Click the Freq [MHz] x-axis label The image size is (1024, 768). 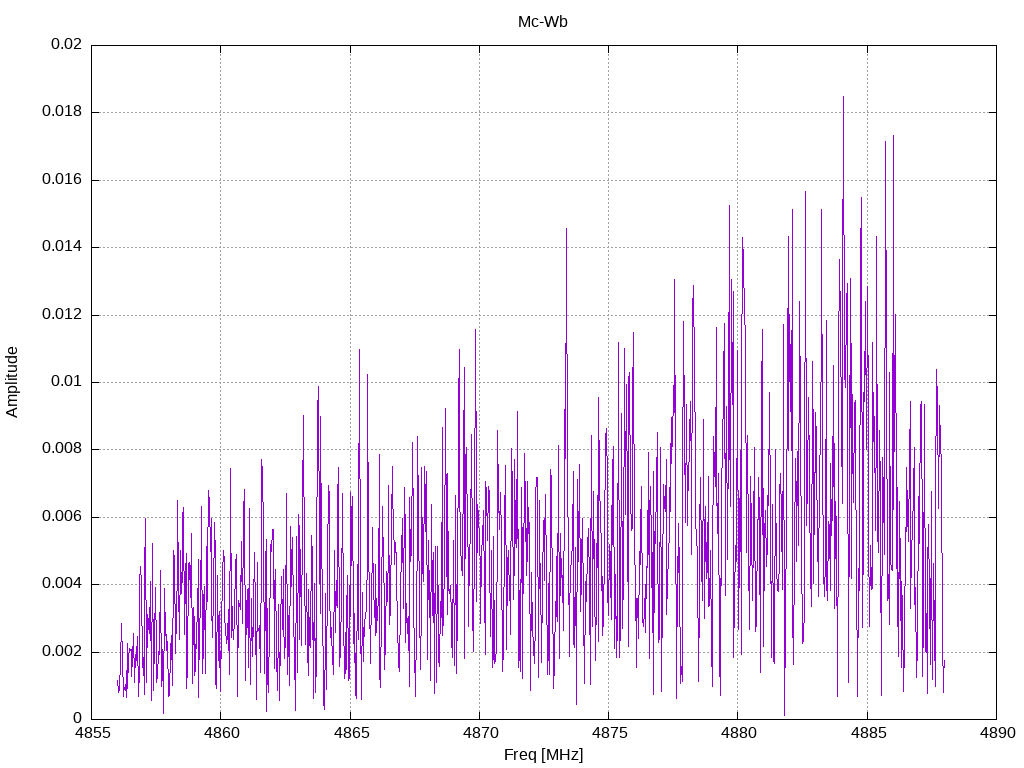[x=543, y=755]
